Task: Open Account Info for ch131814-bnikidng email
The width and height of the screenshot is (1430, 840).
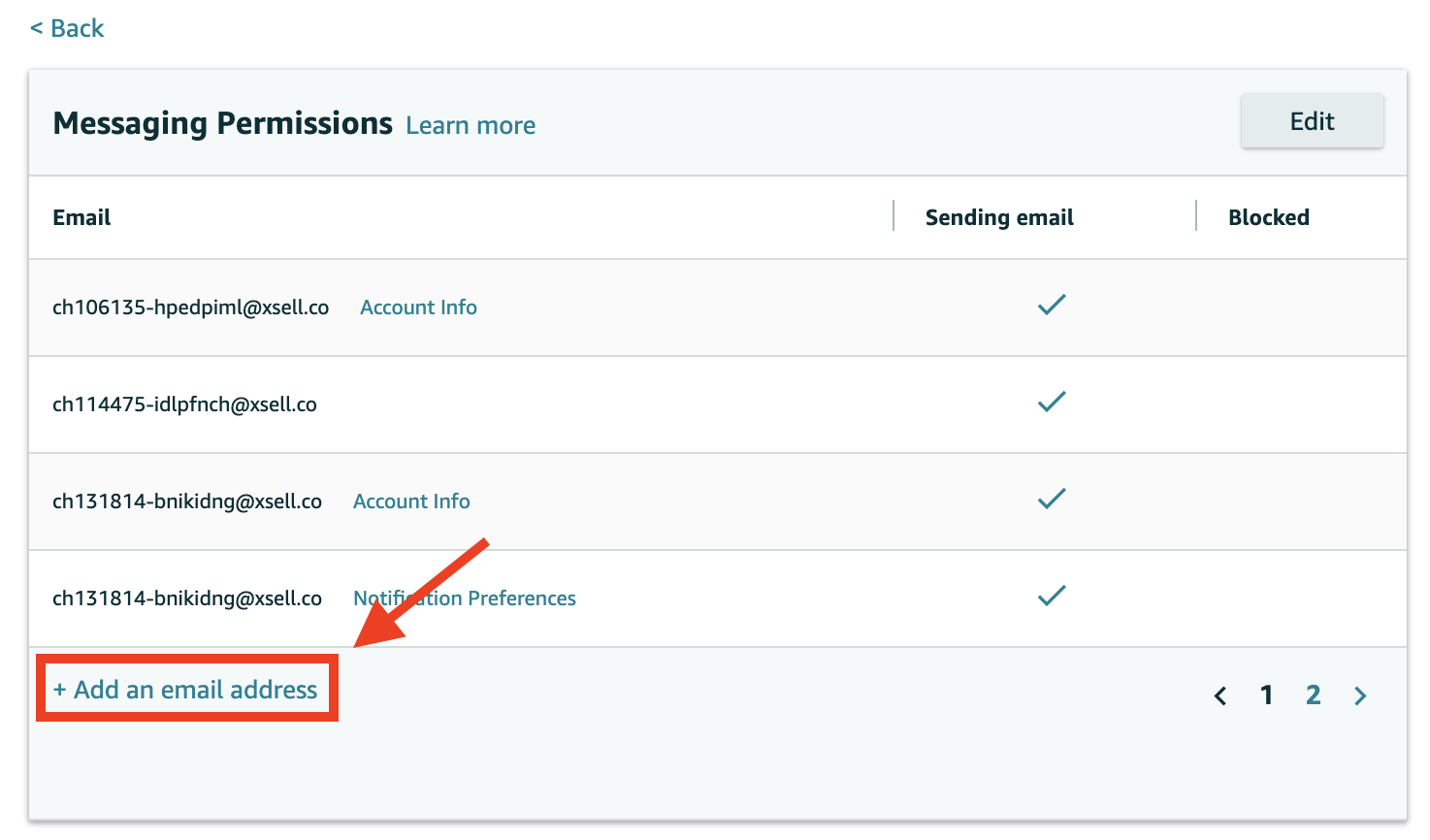Action: point(411,501)
